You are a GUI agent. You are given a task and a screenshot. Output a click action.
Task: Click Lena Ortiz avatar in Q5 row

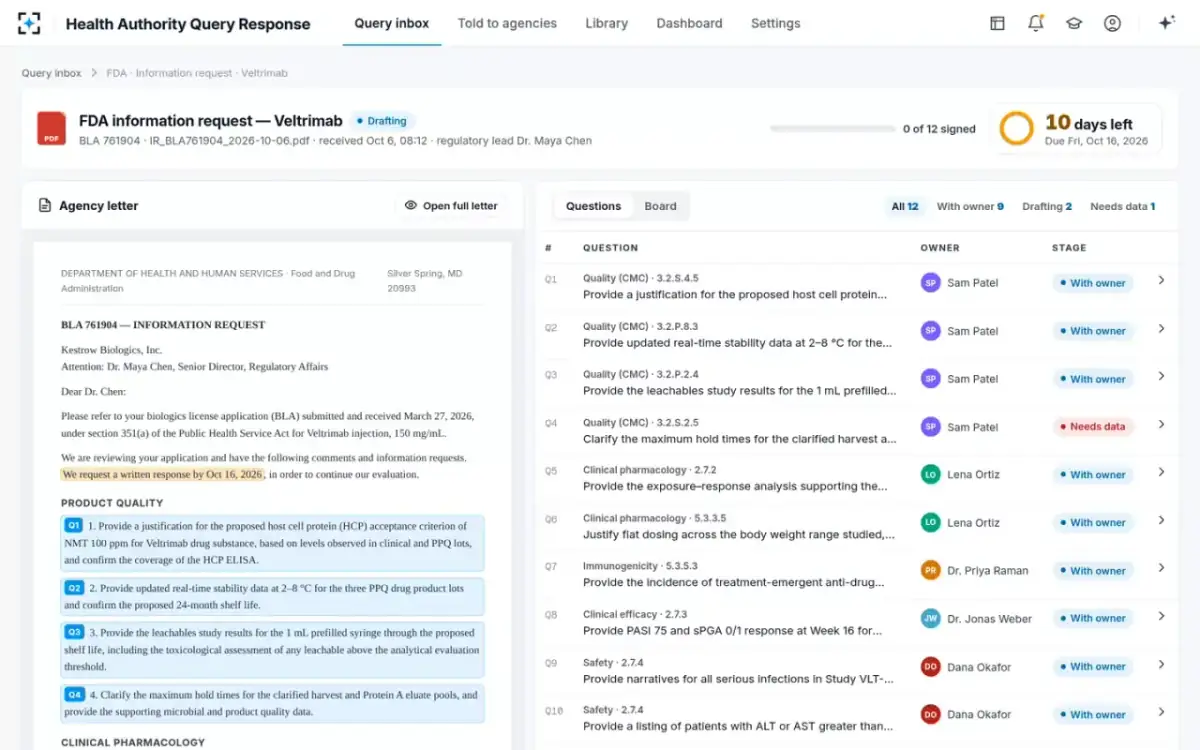click(x=931, y=475)
